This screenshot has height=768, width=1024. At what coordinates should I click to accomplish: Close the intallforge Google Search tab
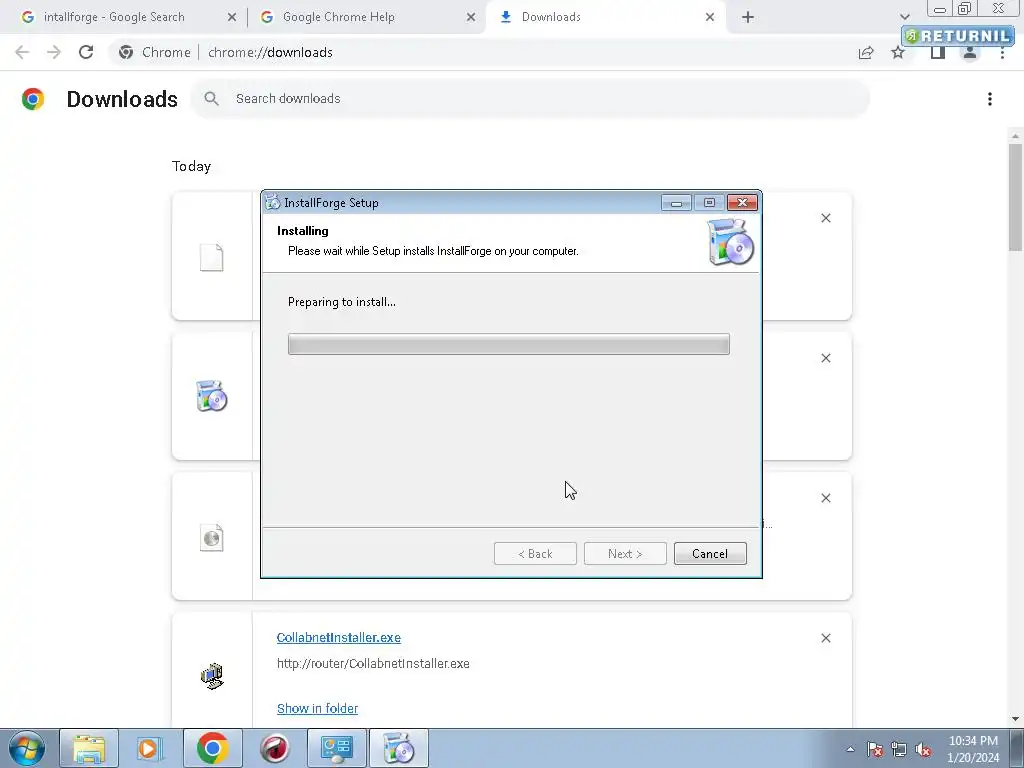click(232, 17)
